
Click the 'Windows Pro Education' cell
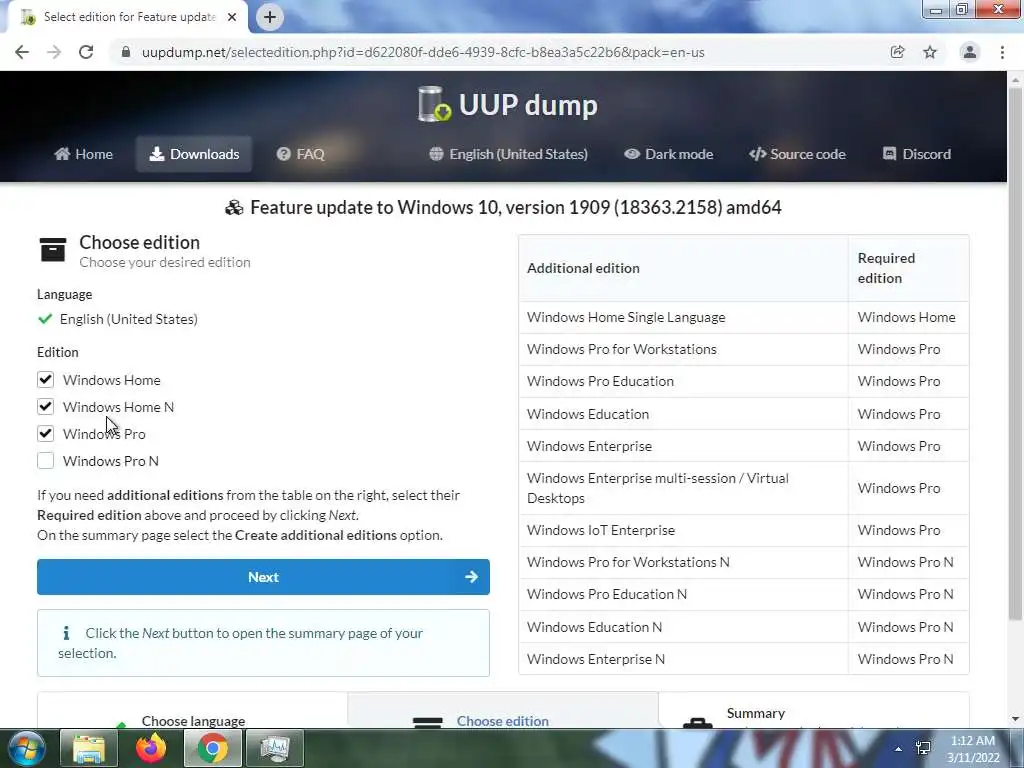pyautogui.click(x=683, y=381)
